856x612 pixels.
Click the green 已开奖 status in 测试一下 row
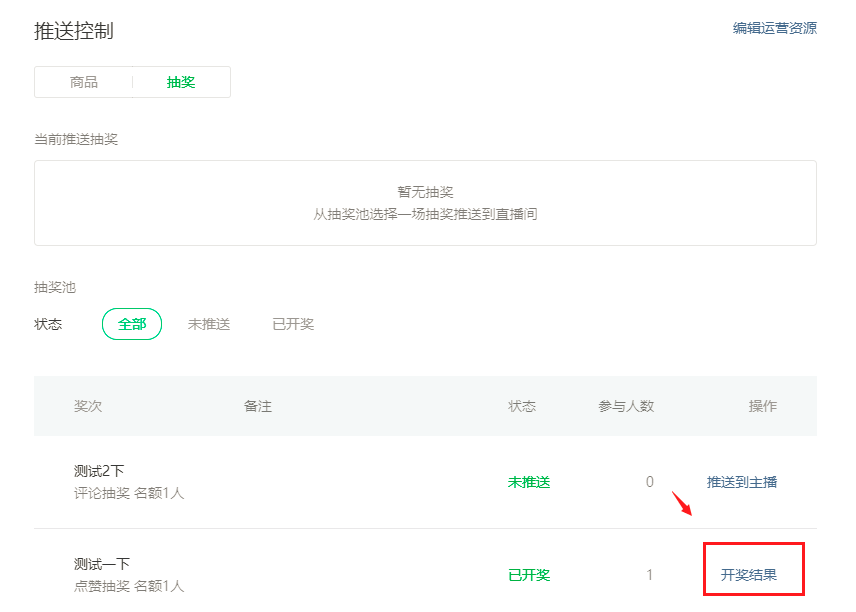[529, 575]
